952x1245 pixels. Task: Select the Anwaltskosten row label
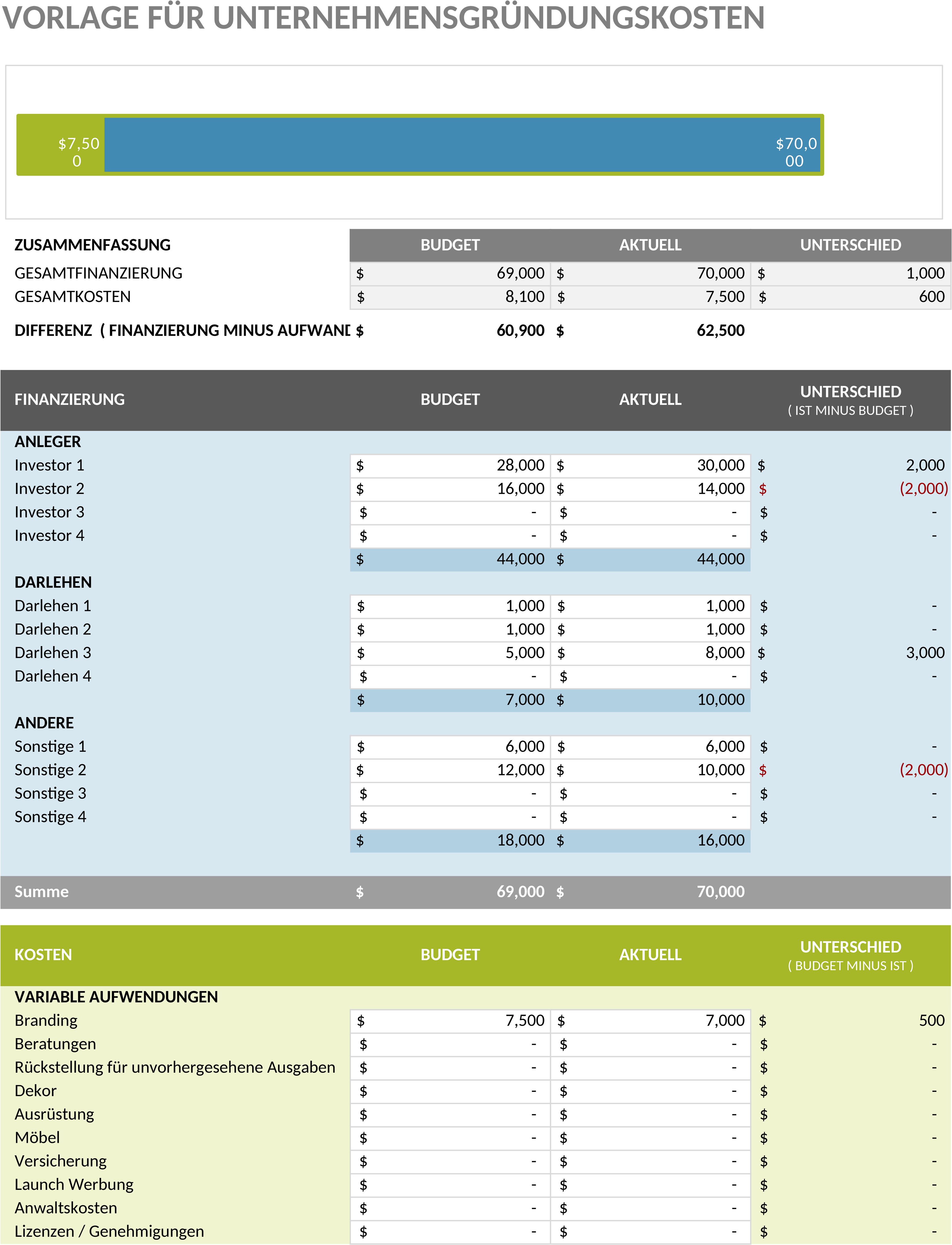tap(66, 1208)
